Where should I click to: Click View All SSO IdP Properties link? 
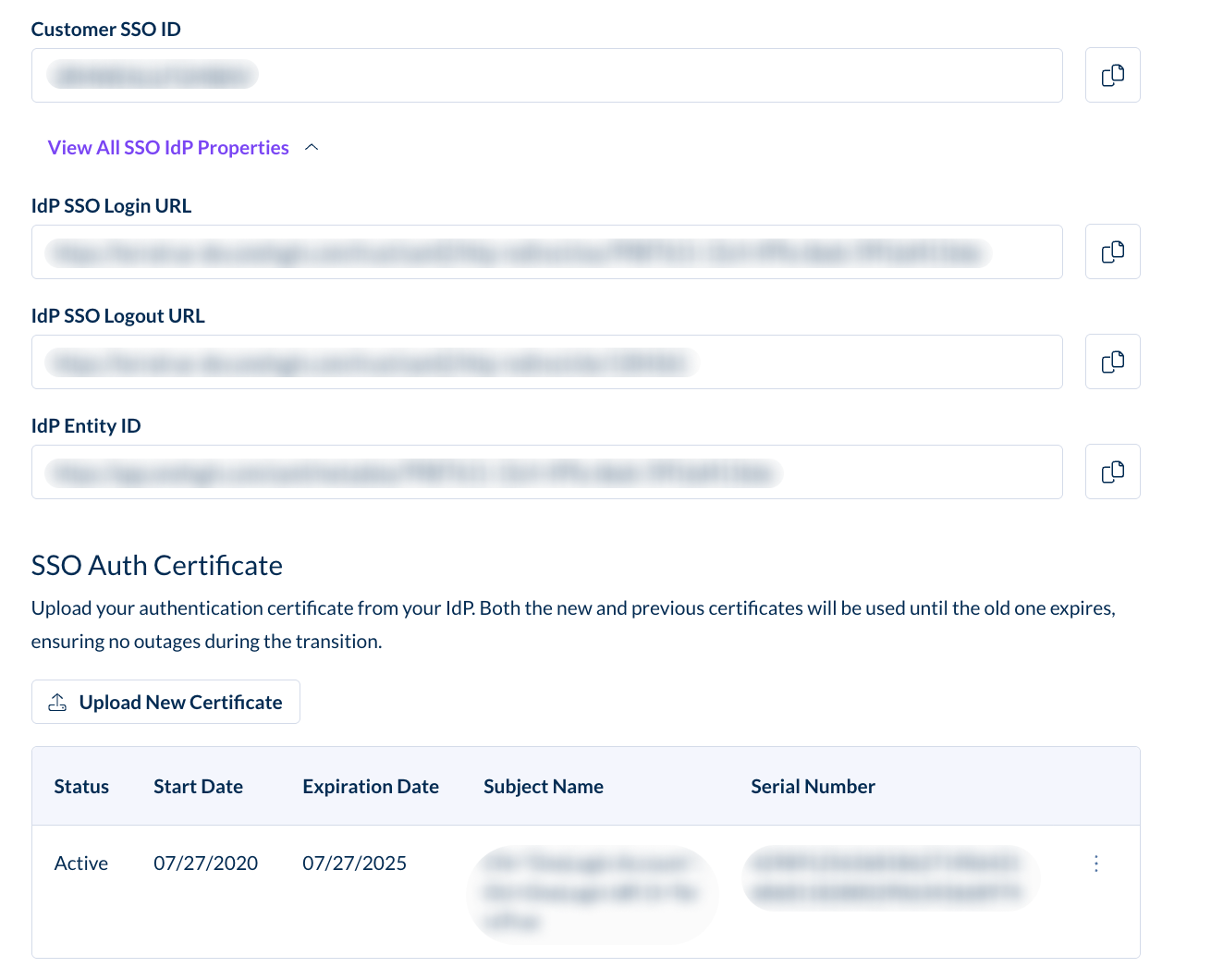168,148
